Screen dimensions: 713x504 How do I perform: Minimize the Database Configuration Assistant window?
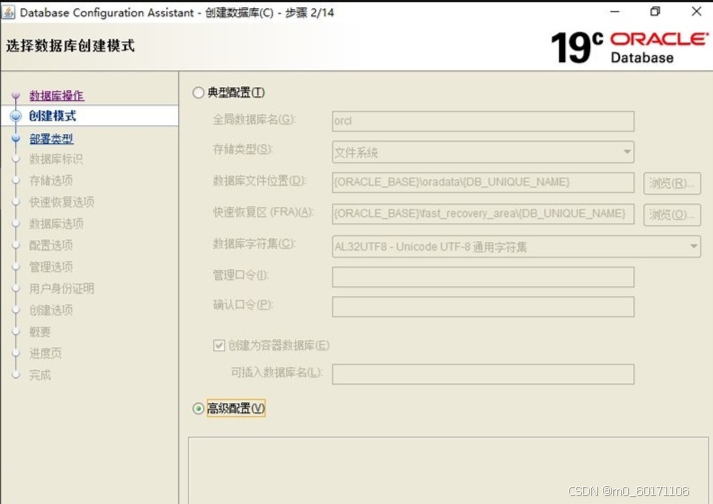612,11
